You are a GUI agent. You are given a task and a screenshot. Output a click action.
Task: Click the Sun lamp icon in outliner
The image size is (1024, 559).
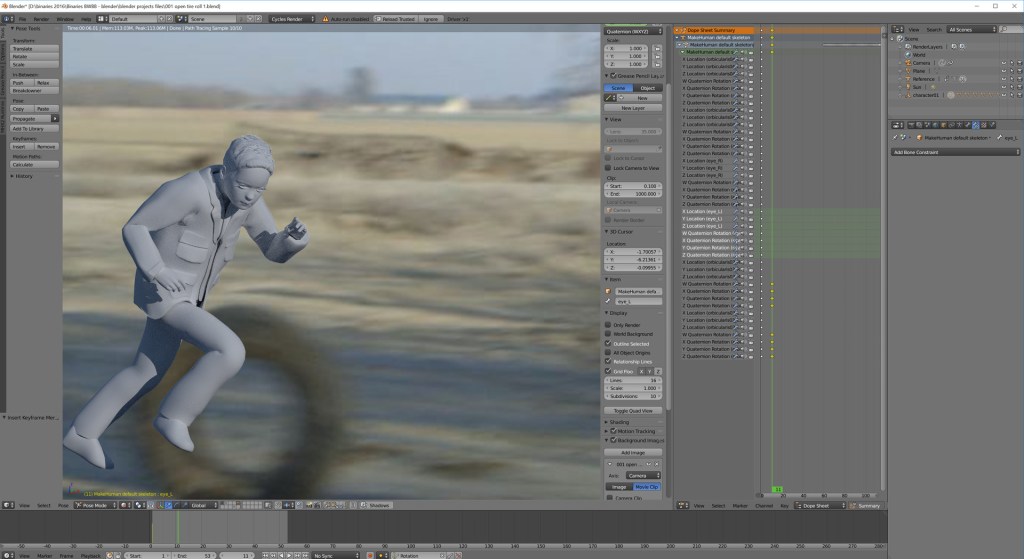pyautogui.click(x=909, y=87)
